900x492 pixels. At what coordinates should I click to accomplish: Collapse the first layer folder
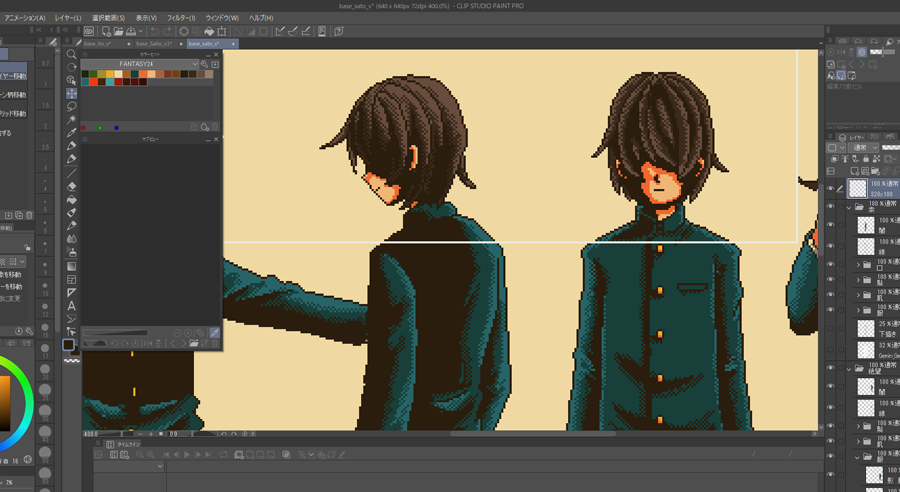(849, 208)
